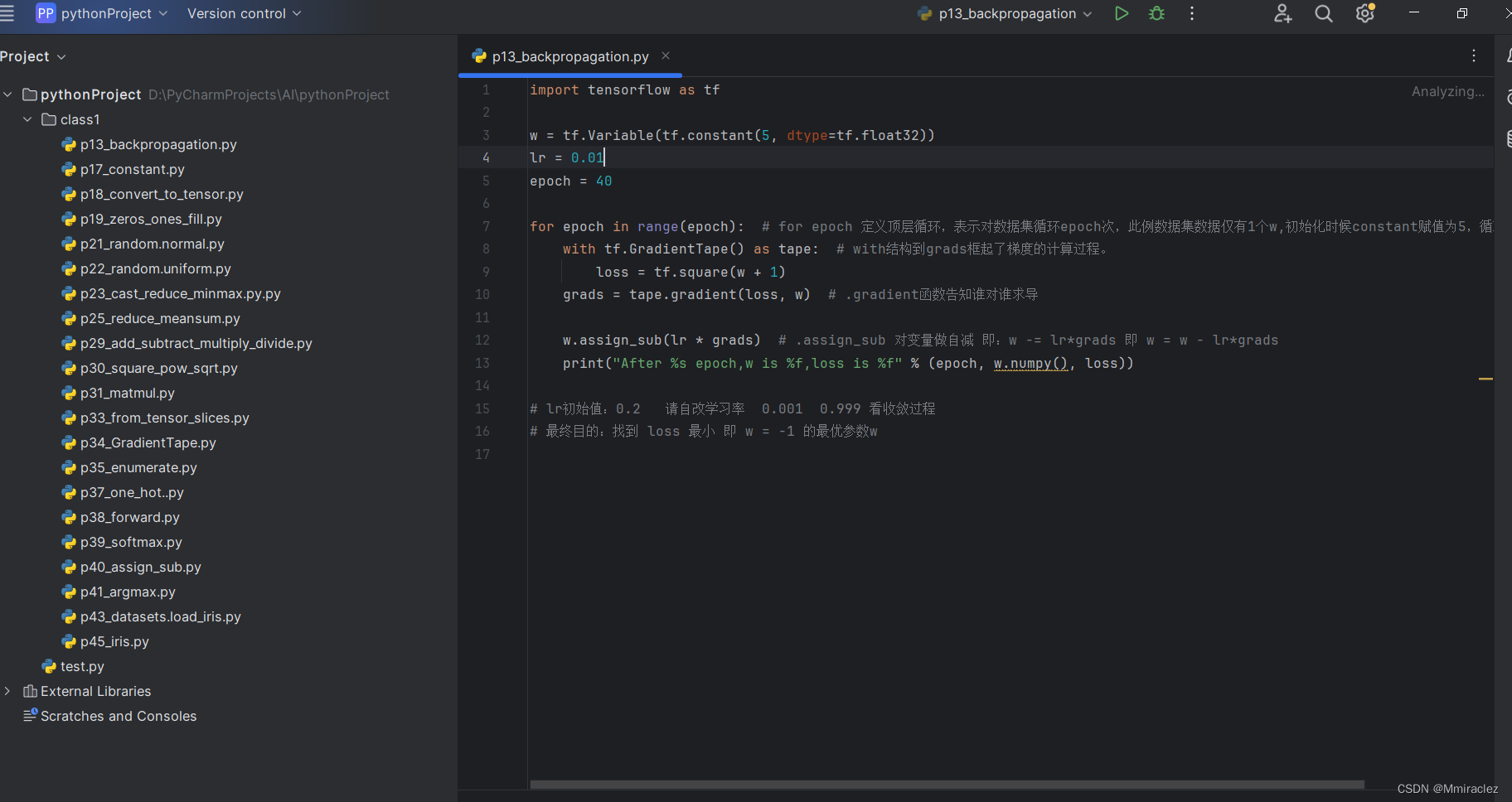Open the Code With Me invite icon
The image size is (1512, 802).
tap(1282, 13)
